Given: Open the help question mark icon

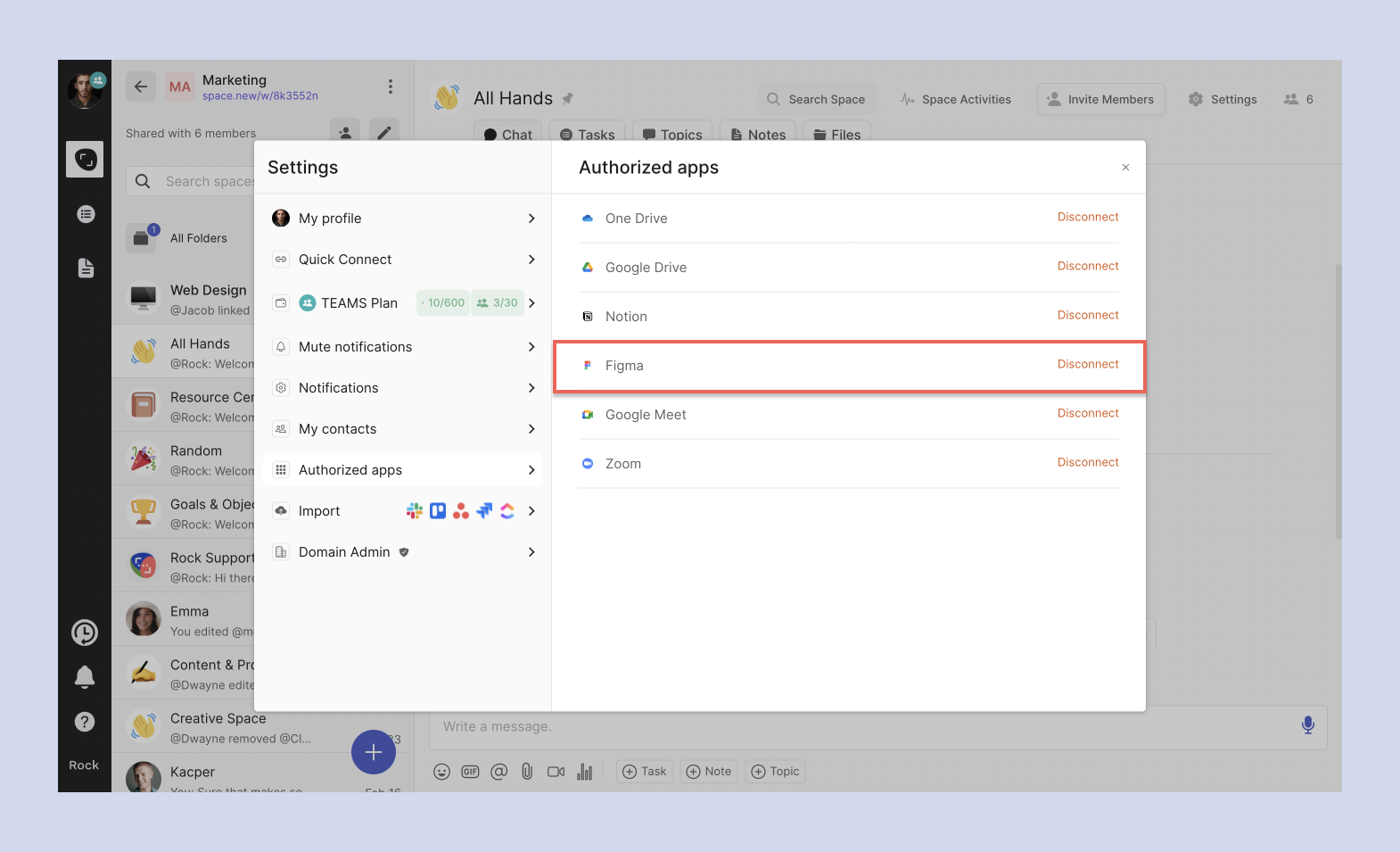Looking at the screenshot, I should click(x=85, y=722).
